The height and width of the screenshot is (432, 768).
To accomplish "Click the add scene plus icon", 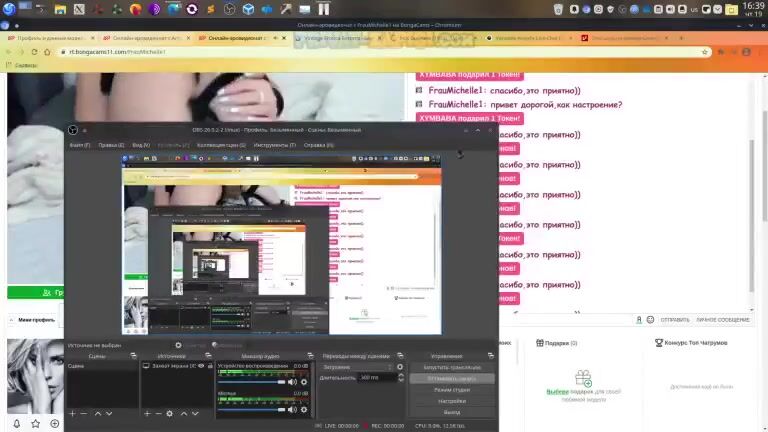I will [71, 413].
